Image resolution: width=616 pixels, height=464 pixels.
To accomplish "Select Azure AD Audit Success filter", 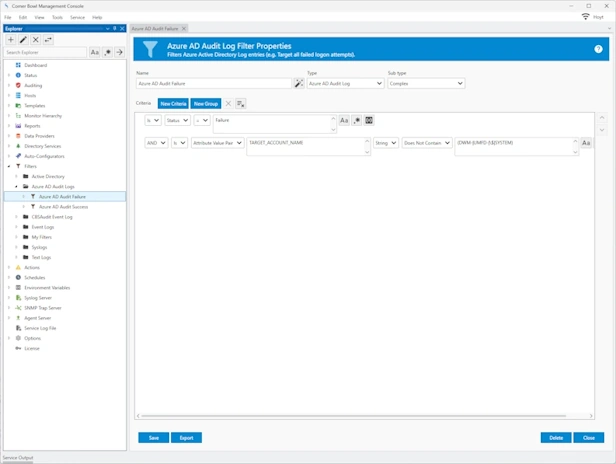I will (63, 207).
